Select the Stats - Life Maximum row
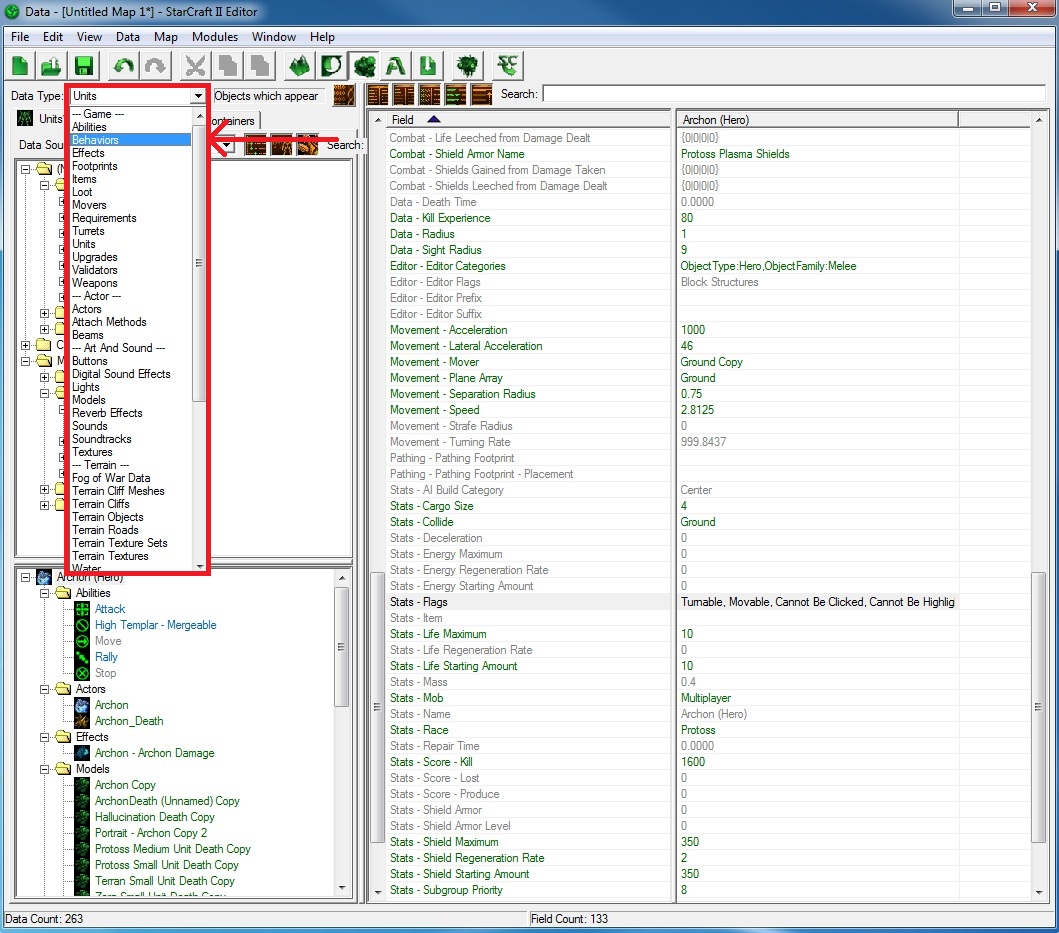 pyautogui.click(x=438, y=634)
